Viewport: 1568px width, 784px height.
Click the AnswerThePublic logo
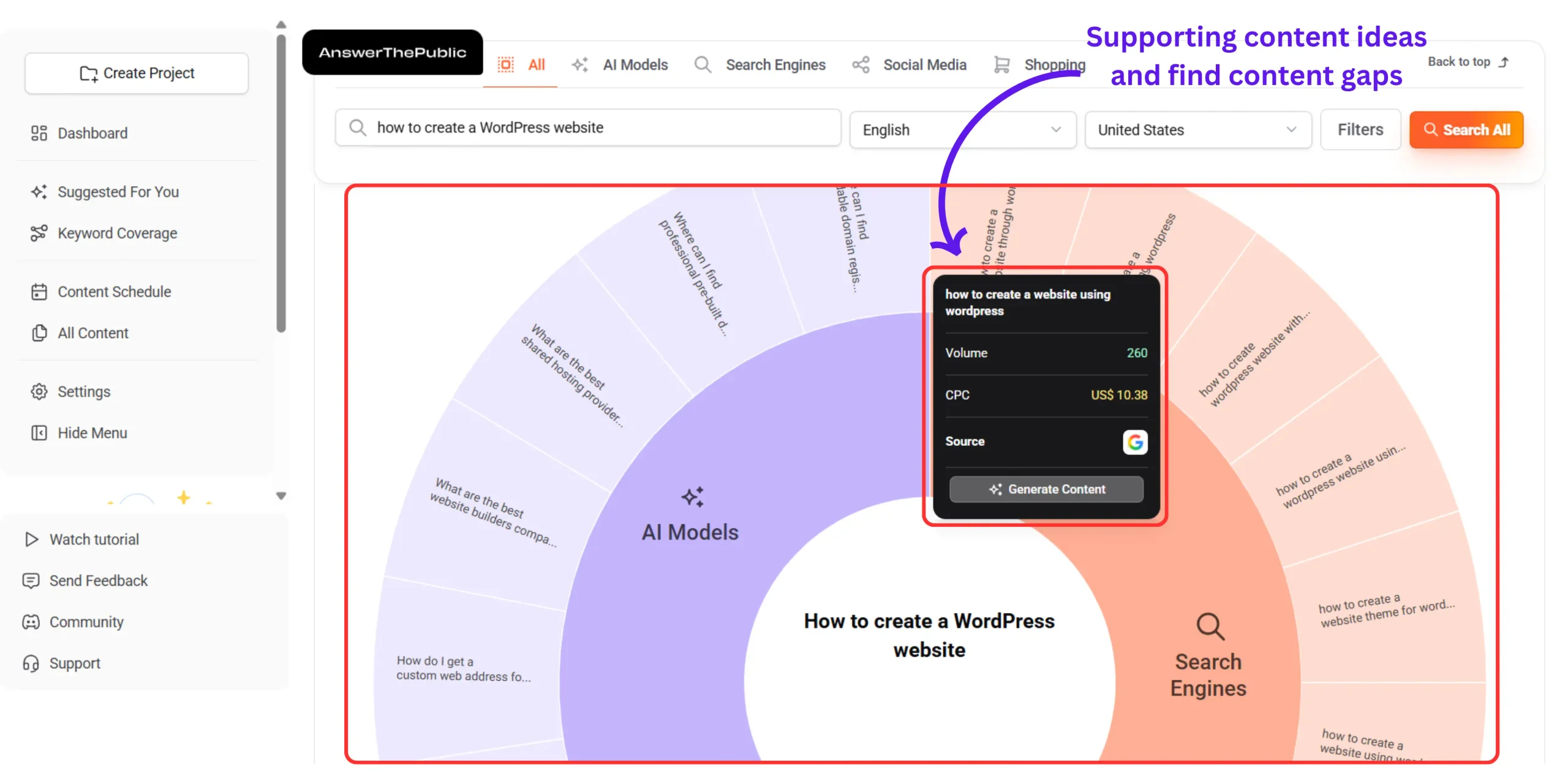tap(393, 52)
